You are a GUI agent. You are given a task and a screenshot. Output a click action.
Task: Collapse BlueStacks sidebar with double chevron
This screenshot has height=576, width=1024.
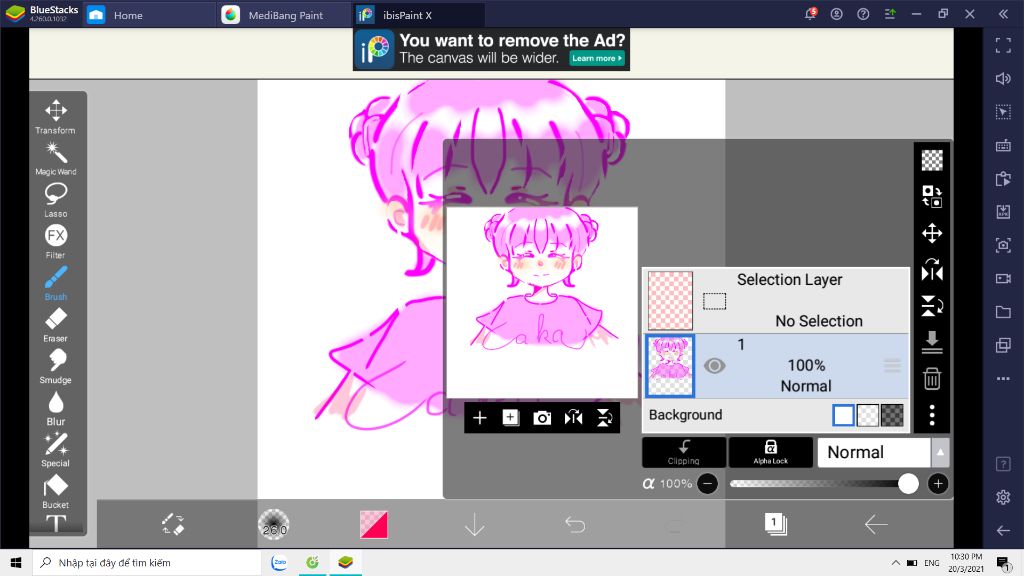(x=1004, y=14)
